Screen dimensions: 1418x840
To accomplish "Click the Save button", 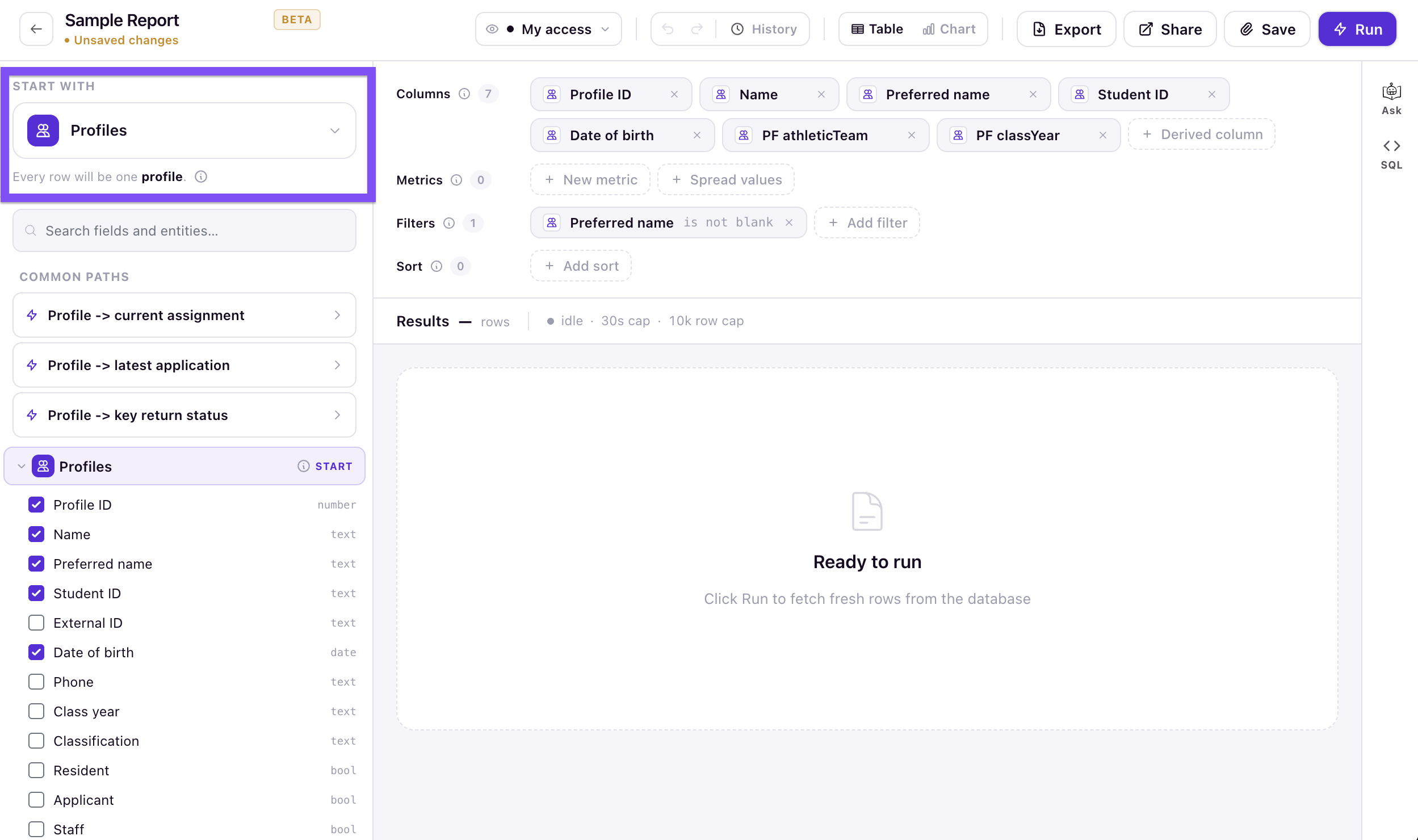I will click(x=1267, y=29).
